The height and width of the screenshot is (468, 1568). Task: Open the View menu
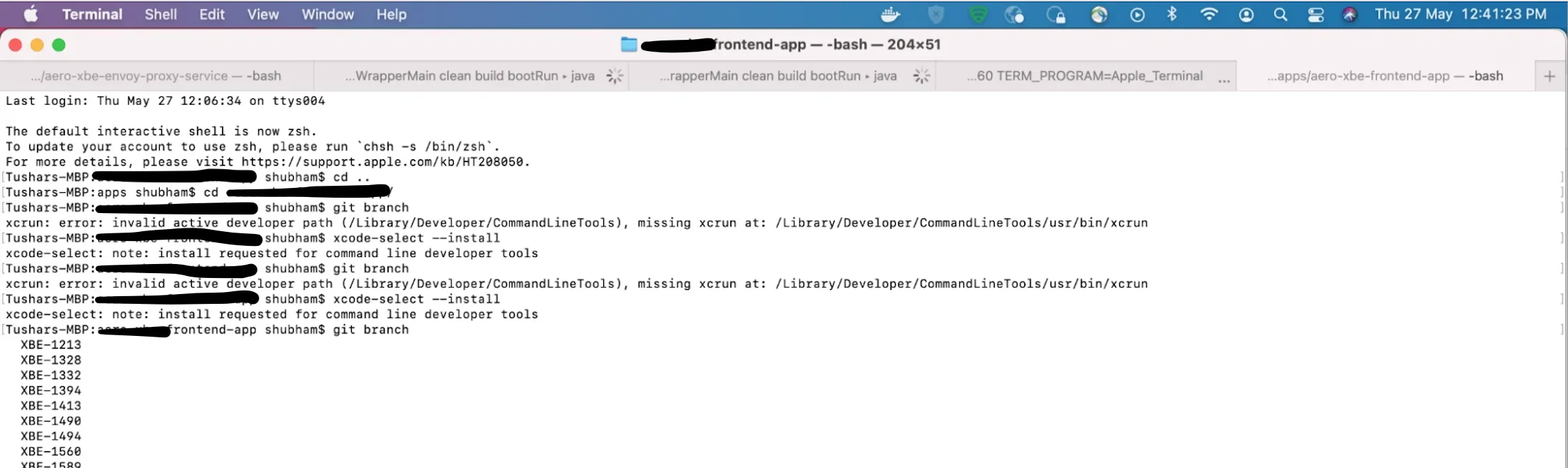[262, 14]
